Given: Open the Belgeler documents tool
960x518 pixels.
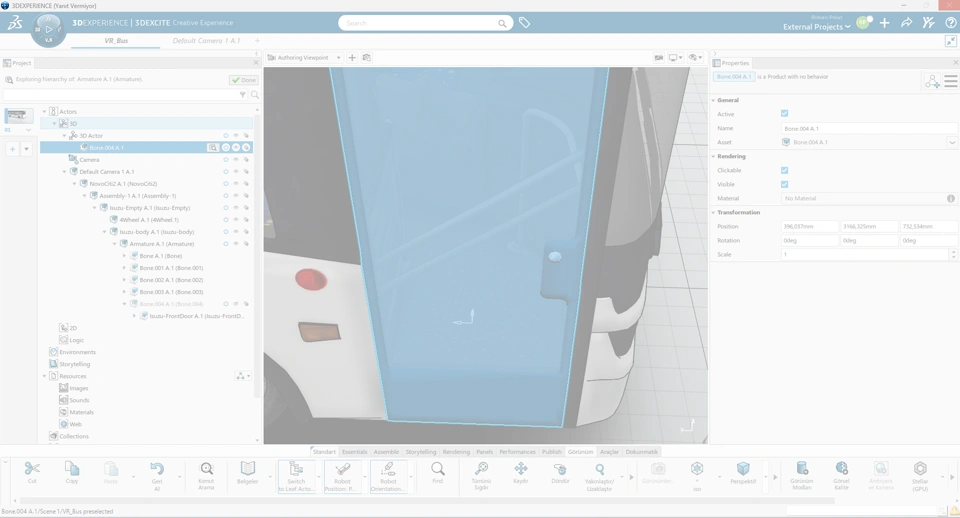Looking at the screenshot, I should 247,469.
